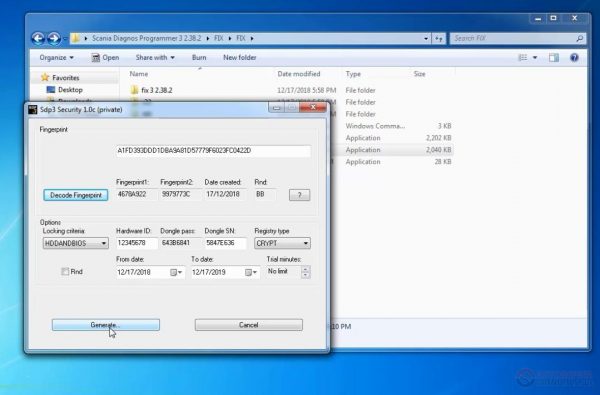
Task: Open the To date calendar picker
Action: [251, 273]
